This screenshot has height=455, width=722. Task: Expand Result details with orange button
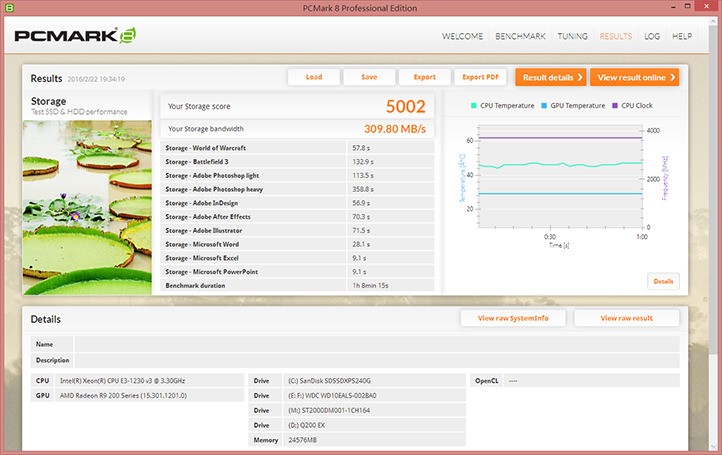pyautogui.click(x=550, y=77)
